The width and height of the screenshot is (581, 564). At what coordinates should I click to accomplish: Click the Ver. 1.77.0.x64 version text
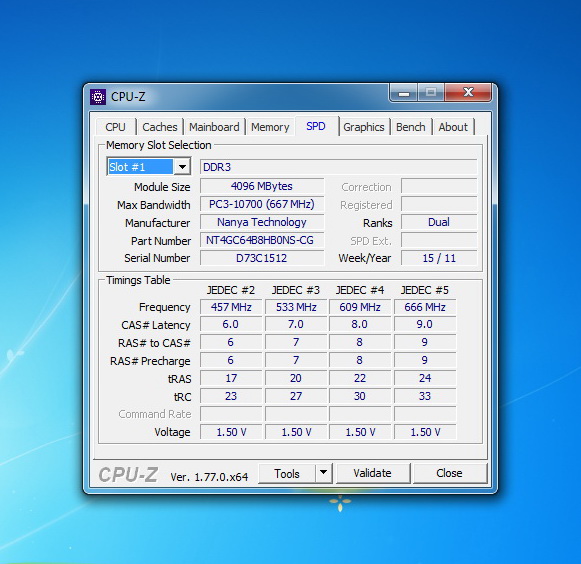tap(209, 477)
